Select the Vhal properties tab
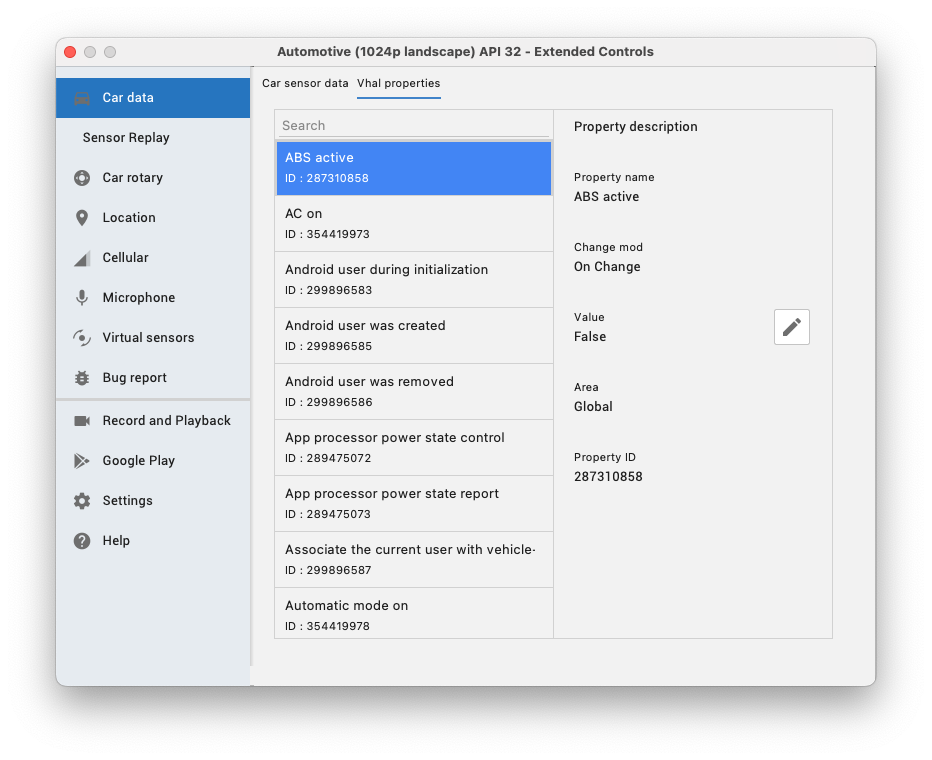This screenshot has height=760, width=932. [398, 83]
